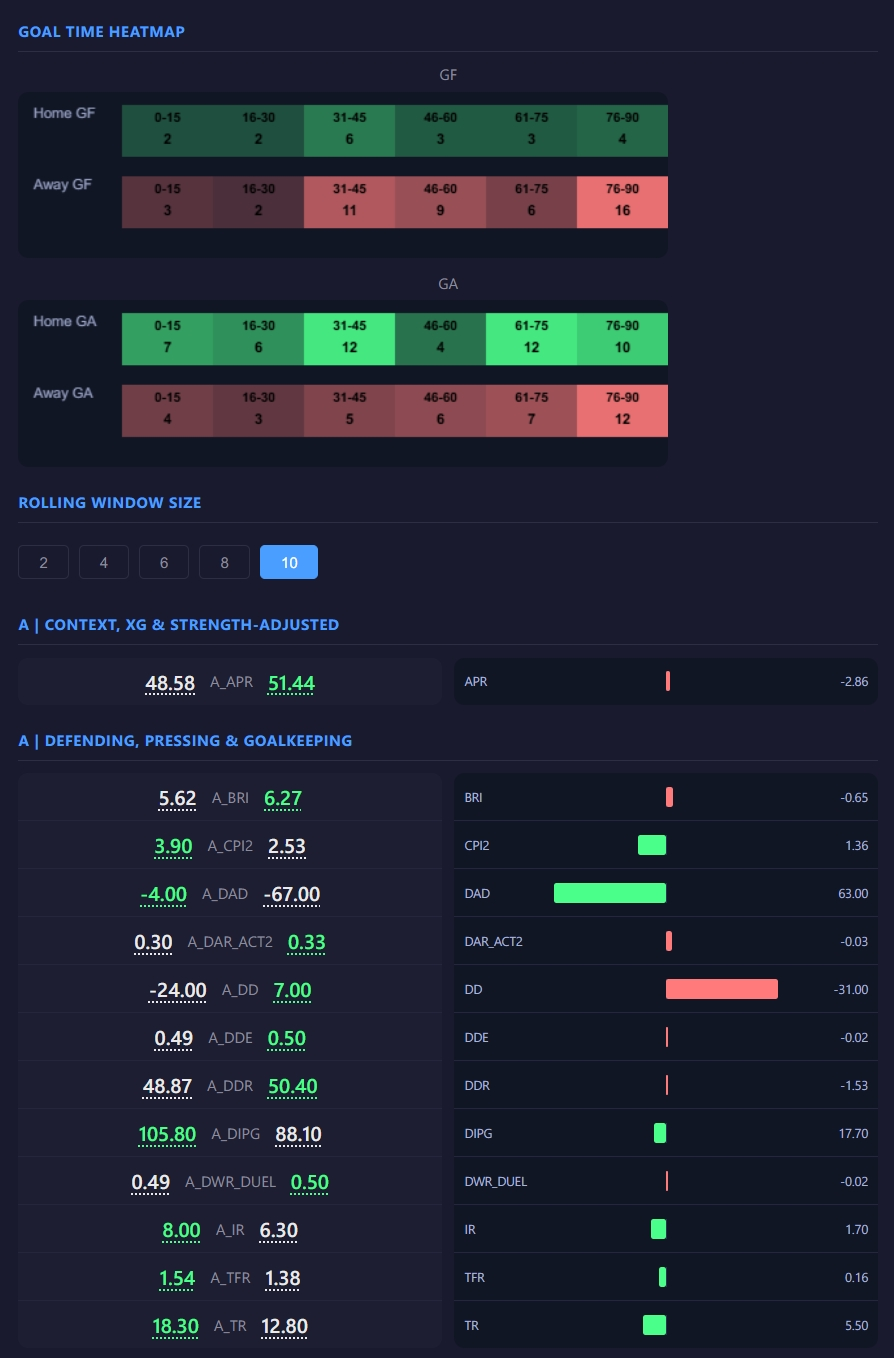Select rolling window size 8

pos(224,562)
